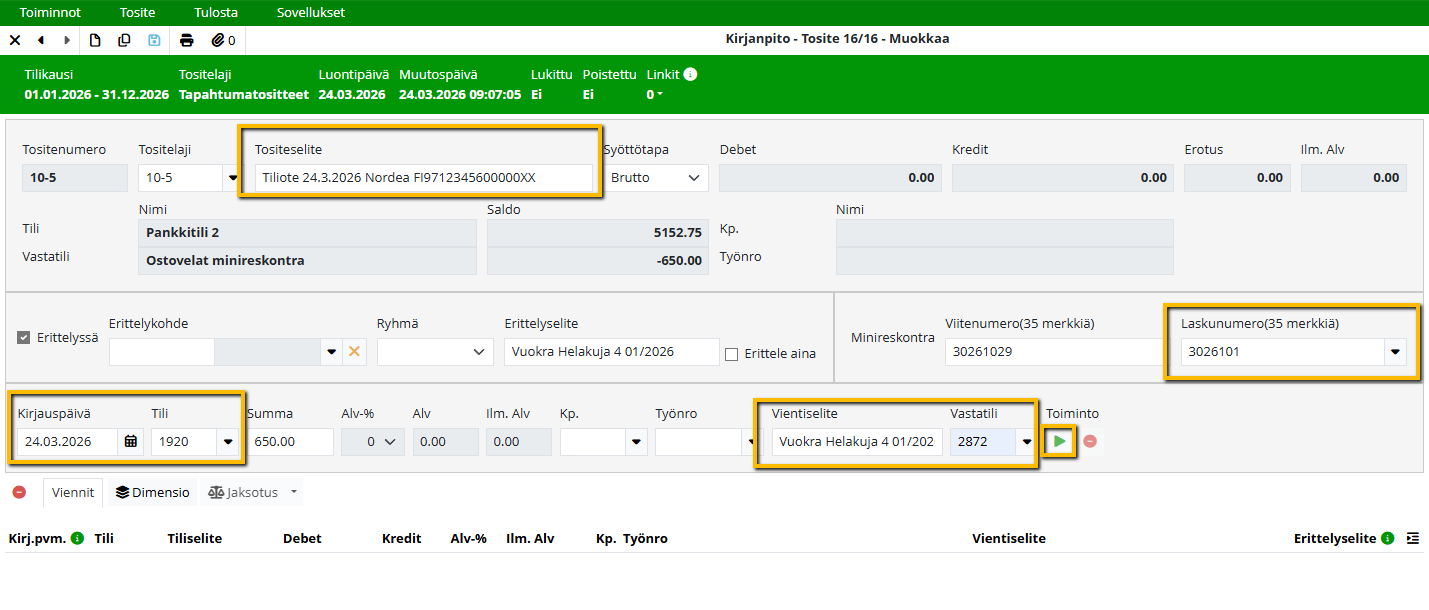
Task: Switch to the Dimensio tab
Action: [152, 492]
